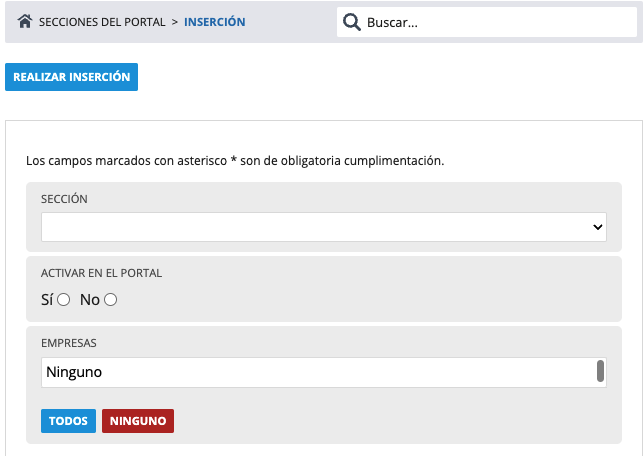Click the Sí label text
The height and width of the screenshot is (456, 643).
click(x=47, y=299)
